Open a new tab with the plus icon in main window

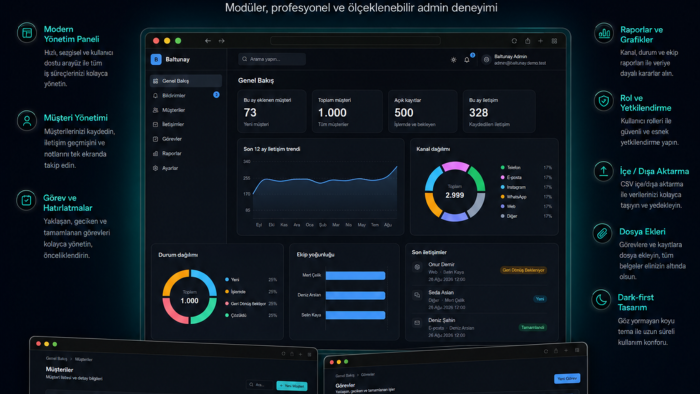click(x=541, y=41)
